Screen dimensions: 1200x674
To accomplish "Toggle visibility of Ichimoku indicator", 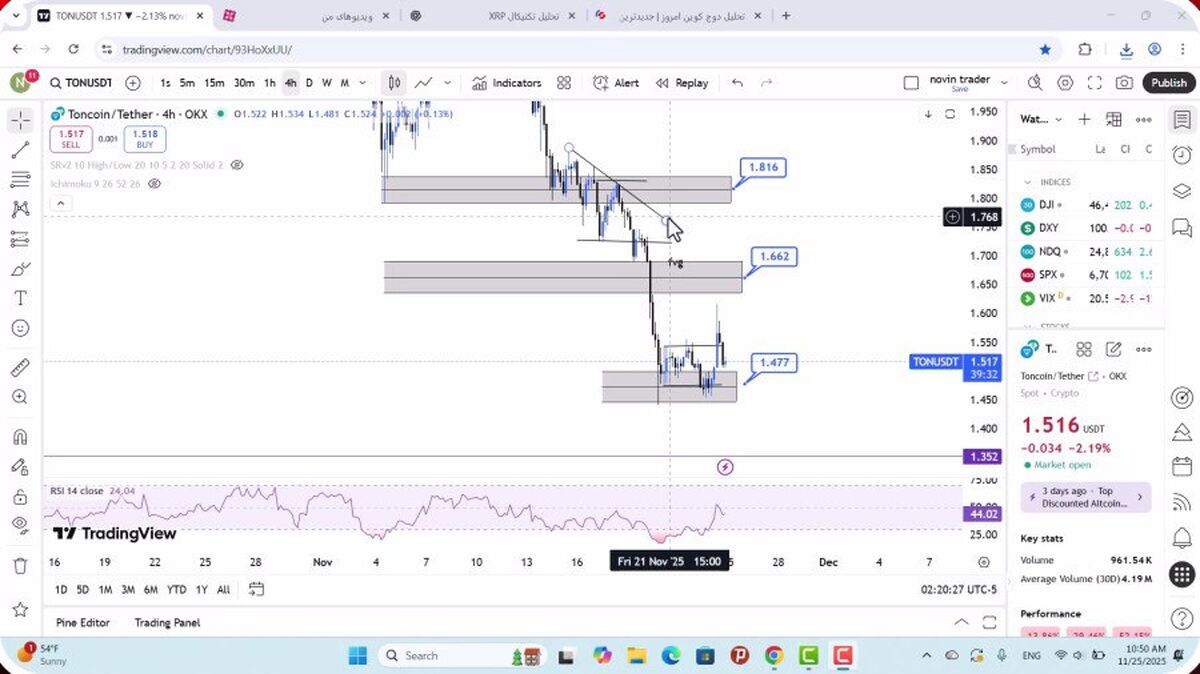I will point(154,184).
